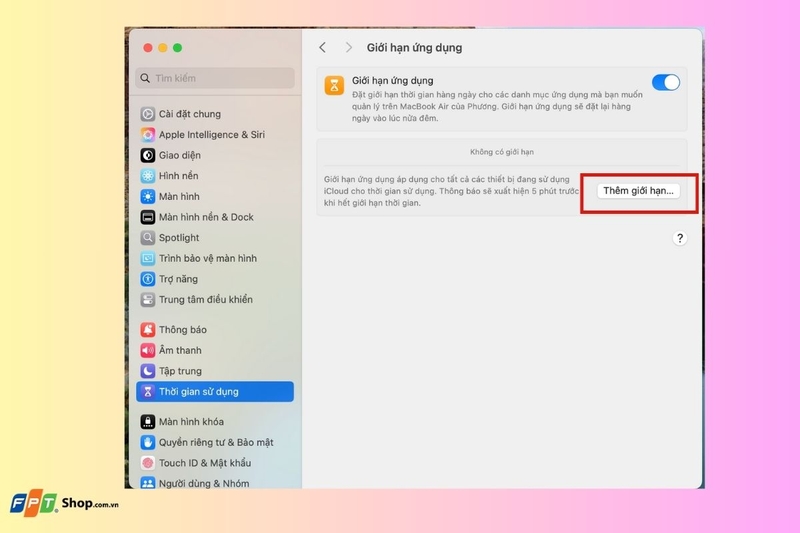This screenshot has height=533, width=800.
Task: Click the Trợ năng accessibility icon
Action: tap(147, 279)
